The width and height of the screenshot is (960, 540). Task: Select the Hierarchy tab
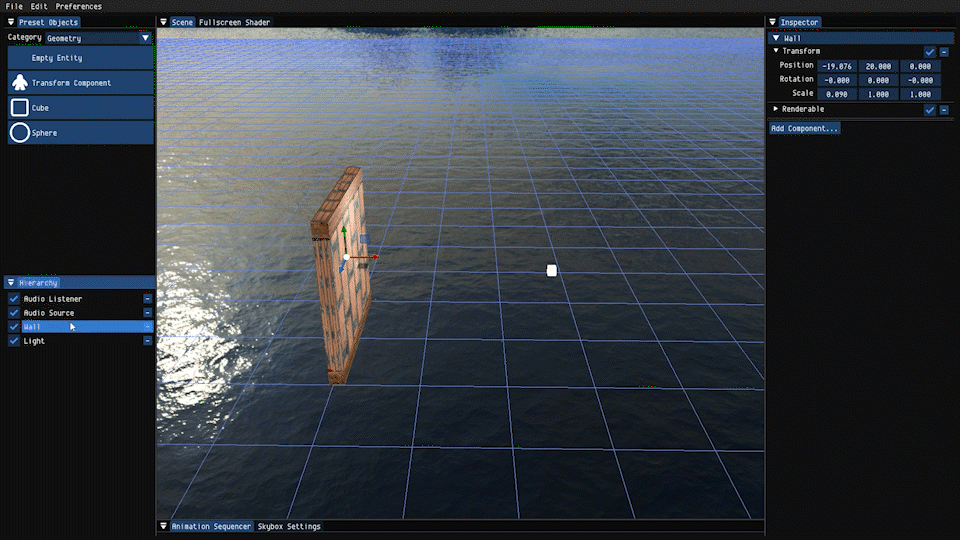pos(38,282)
